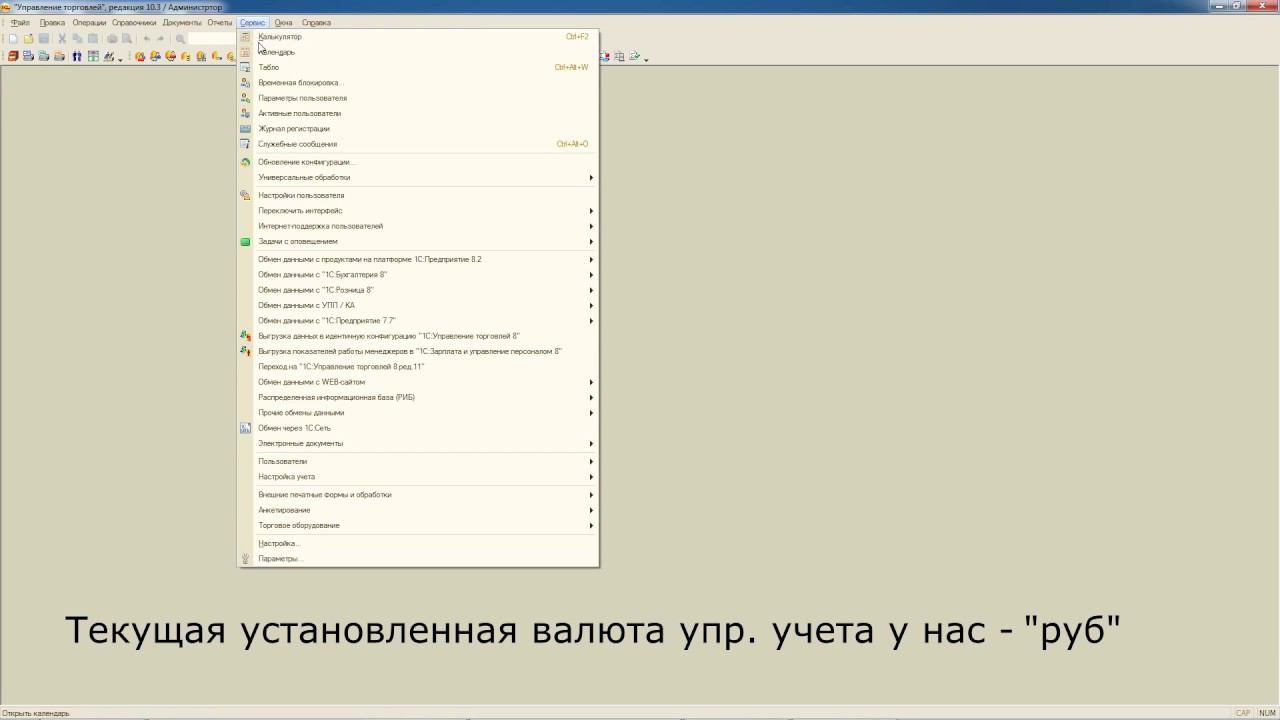Click into the toolbar search input field
The width and height of the screenshot is (1280, 720).
point(212,39)
